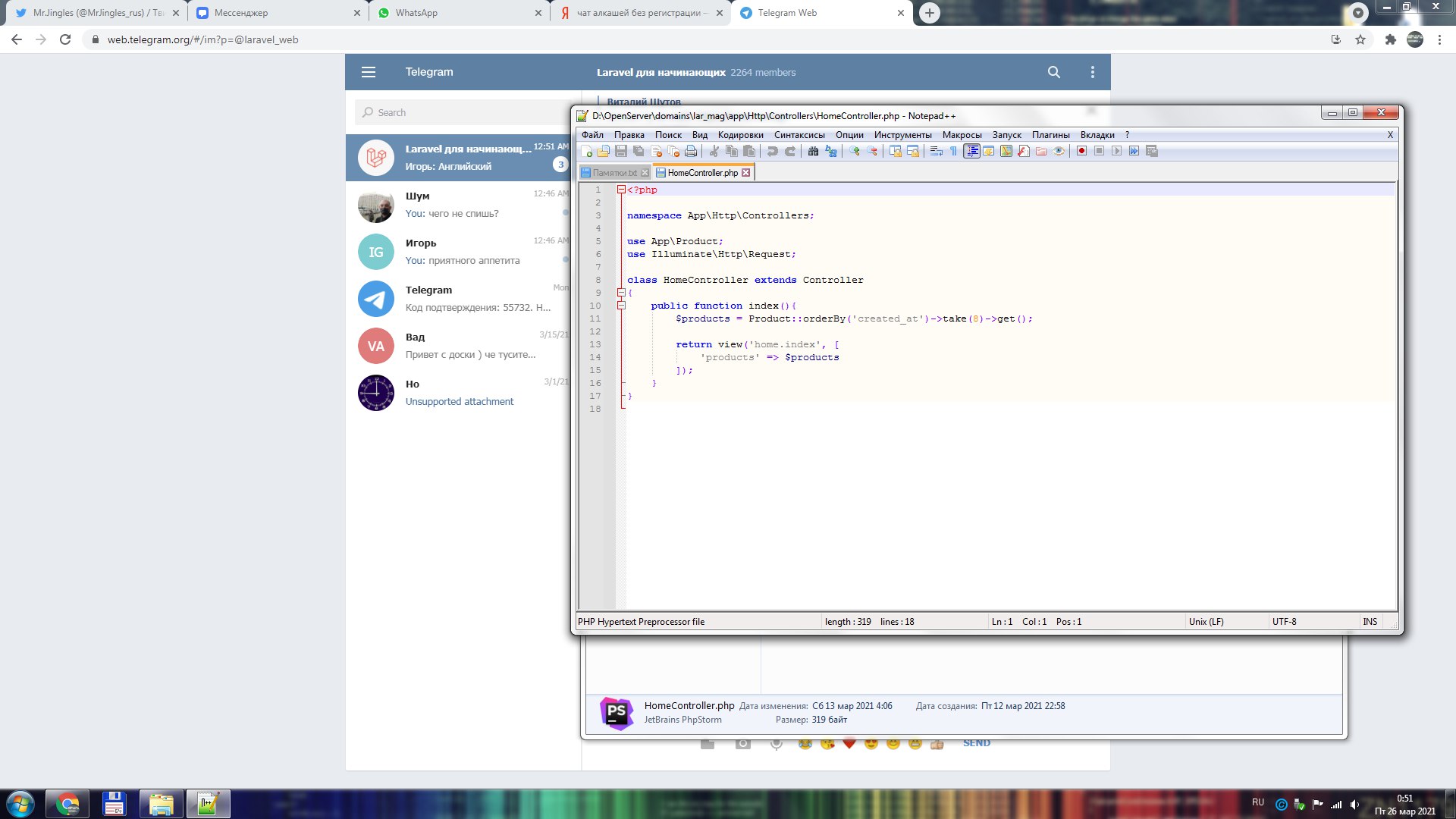This screenshot has width=1456, height=819.
Task: Bookmark this page with the star icon
Action: 1360,39
